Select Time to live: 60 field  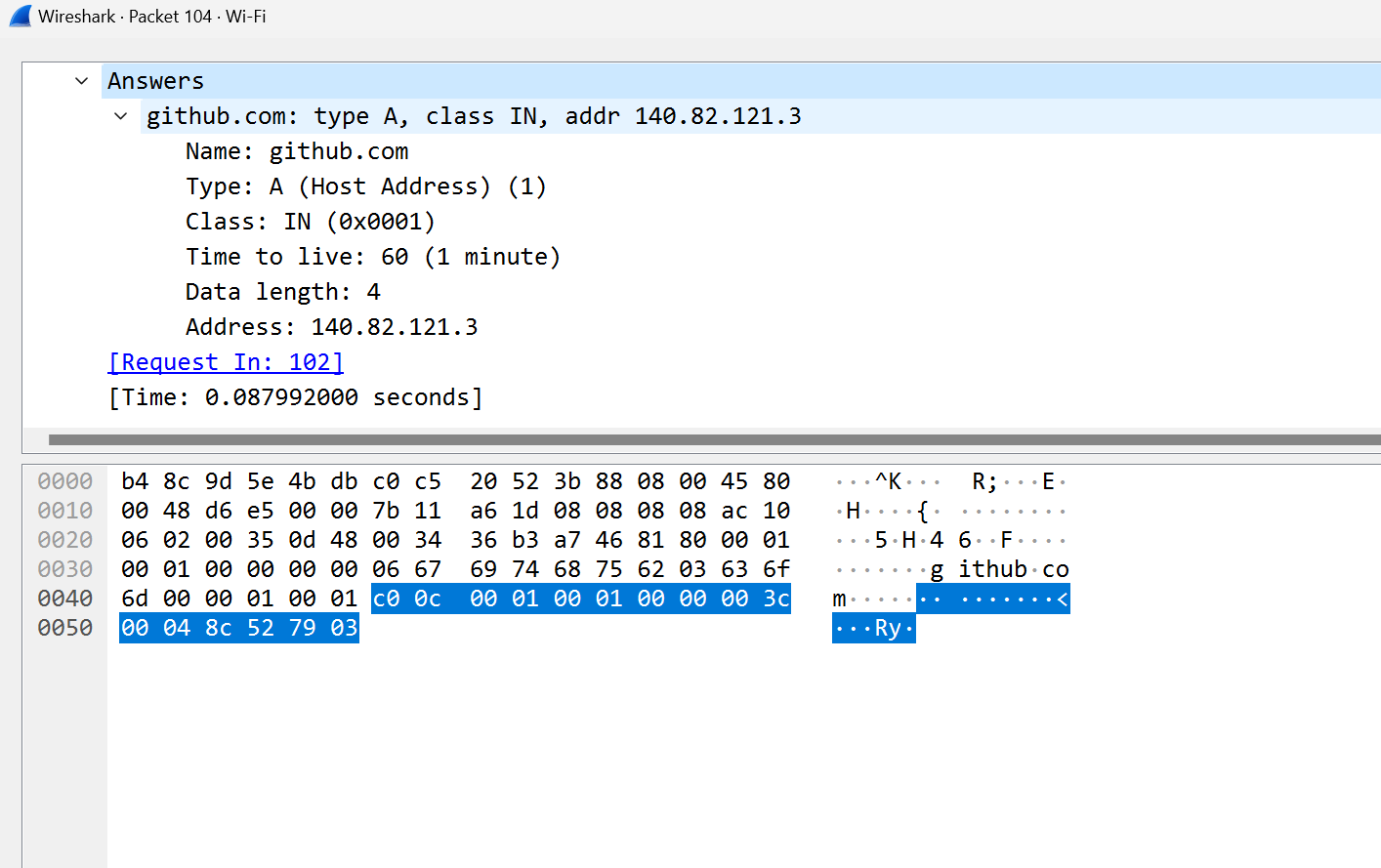373,257
